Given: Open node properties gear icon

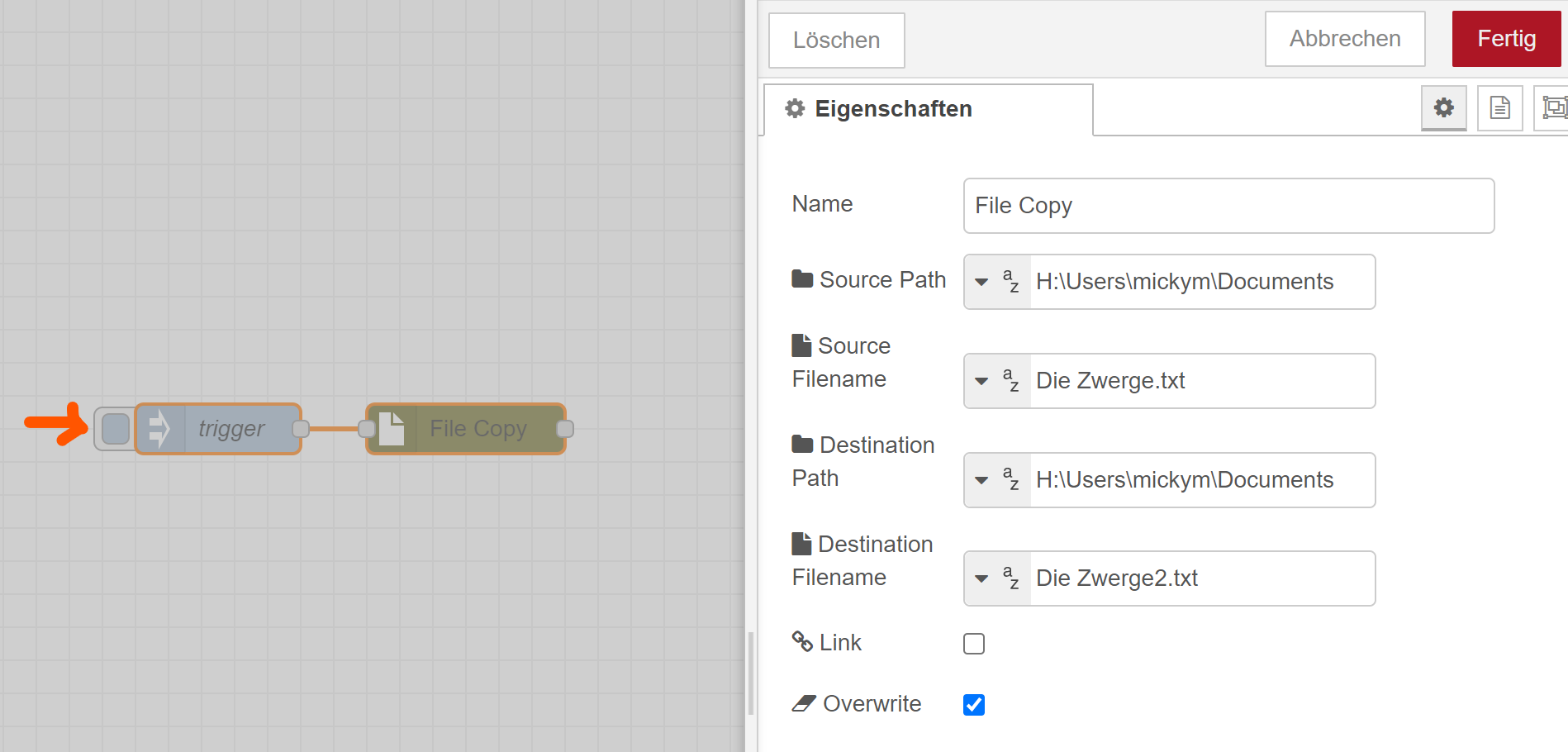Looking at the screenshot, I should [1443, 107].
